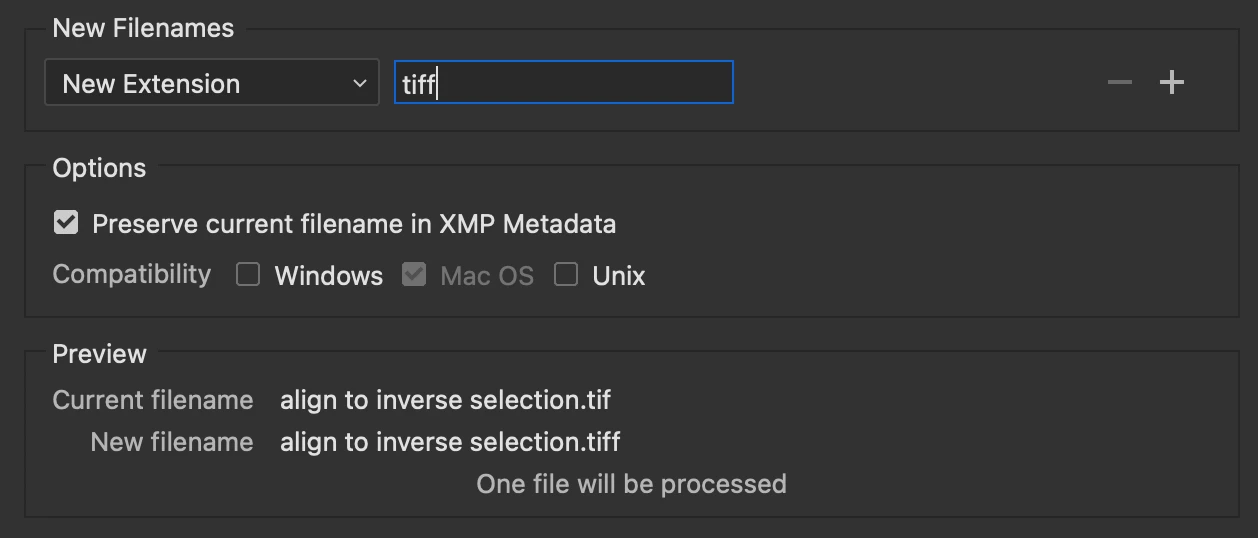1258x538 pixels.
Task: Click the plus icon to add a filename row
Action: pos(1171,82)
